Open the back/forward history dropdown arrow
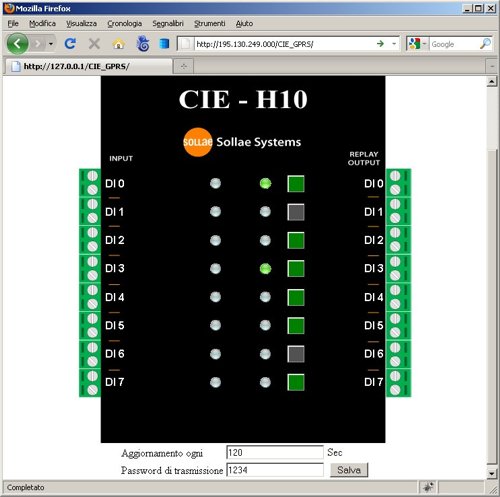Image resolution: width=500 pixels, height=497 pixels. click(51, 44)
